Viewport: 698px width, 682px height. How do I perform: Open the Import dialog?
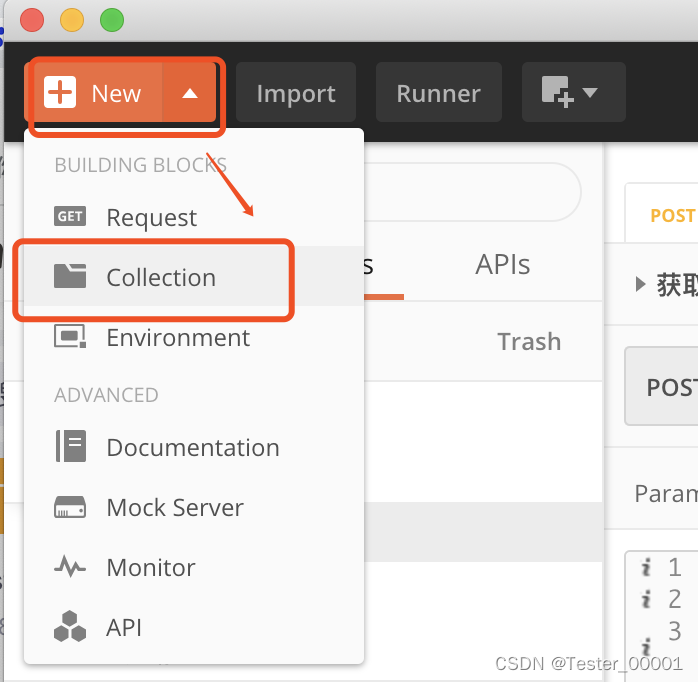296,92
